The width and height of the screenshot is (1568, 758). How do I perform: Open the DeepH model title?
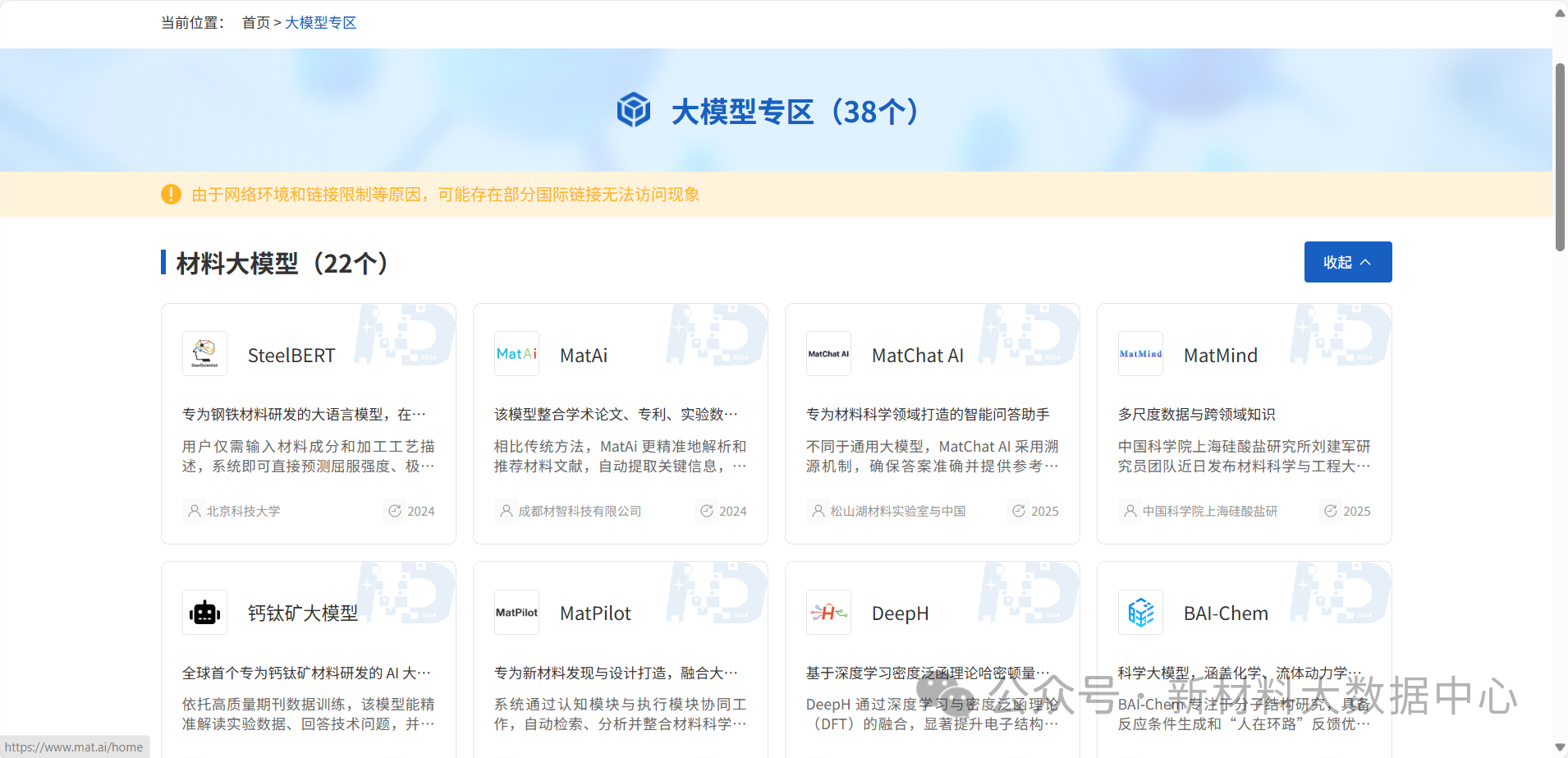point(901,613)
